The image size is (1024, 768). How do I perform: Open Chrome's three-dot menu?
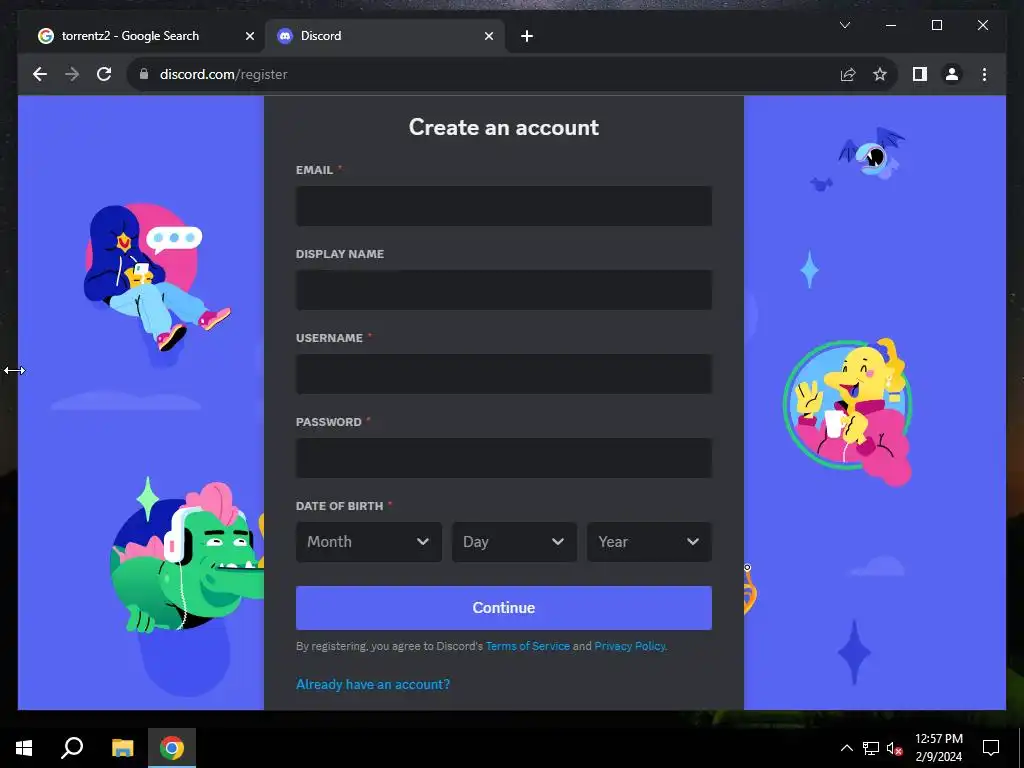point(984,74)
